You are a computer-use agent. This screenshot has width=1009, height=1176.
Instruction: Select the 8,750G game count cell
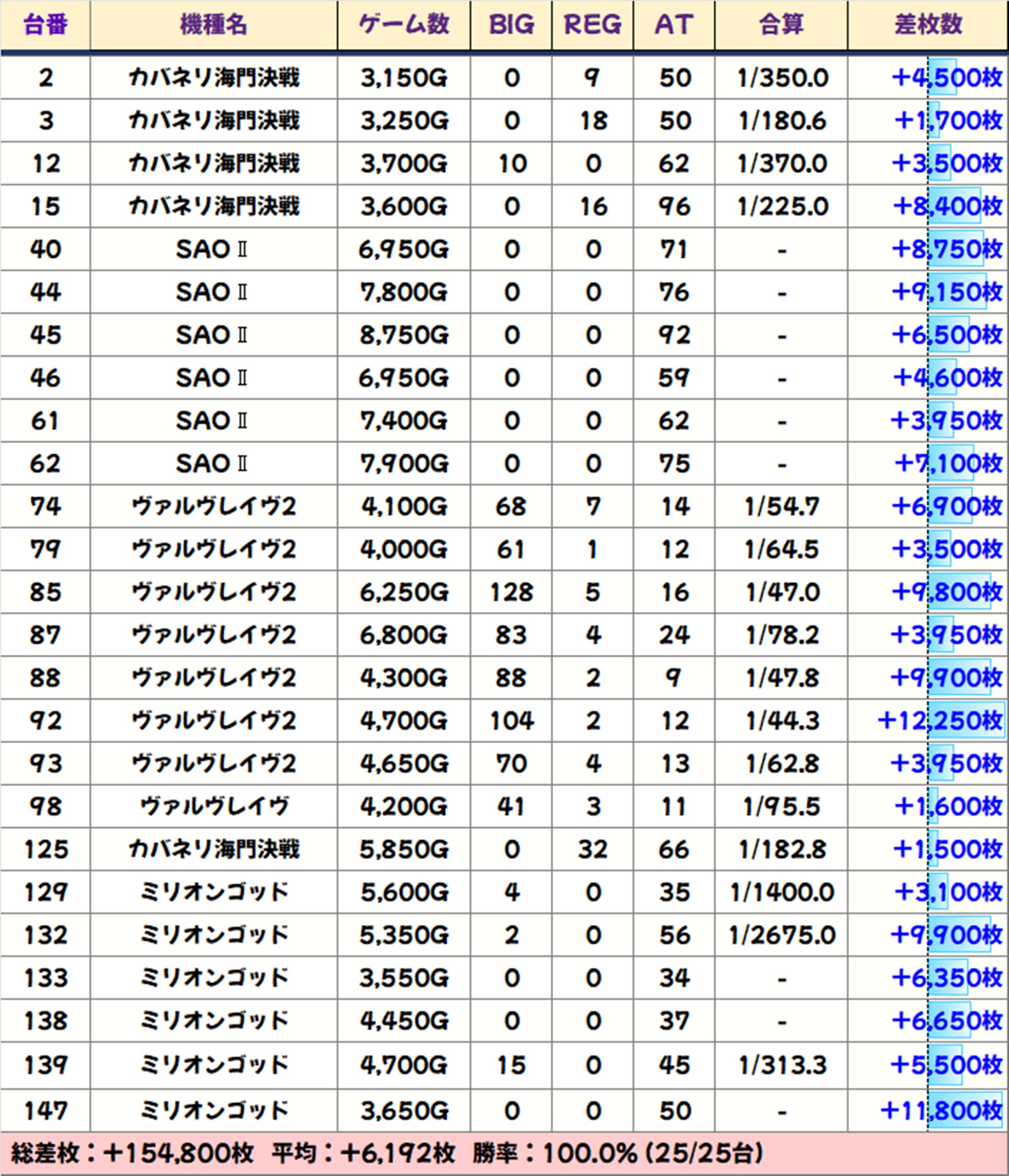[404, 335]
